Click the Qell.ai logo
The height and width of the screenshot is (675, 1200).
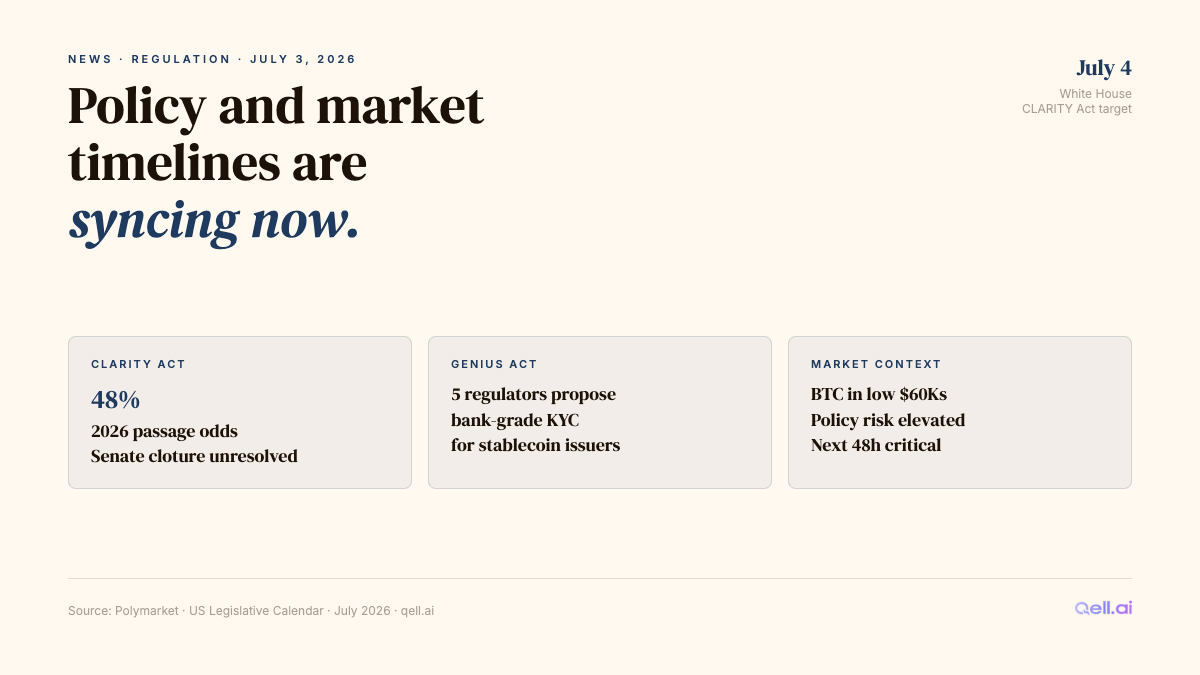pyautogui.click(x=1104, y=608)
